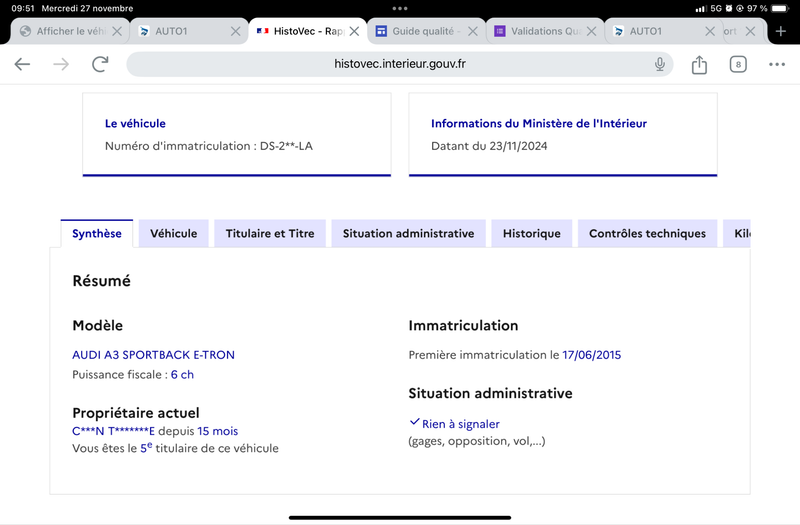Click the Résumé heading
800x525 pixels.
[x=102, y=281]
